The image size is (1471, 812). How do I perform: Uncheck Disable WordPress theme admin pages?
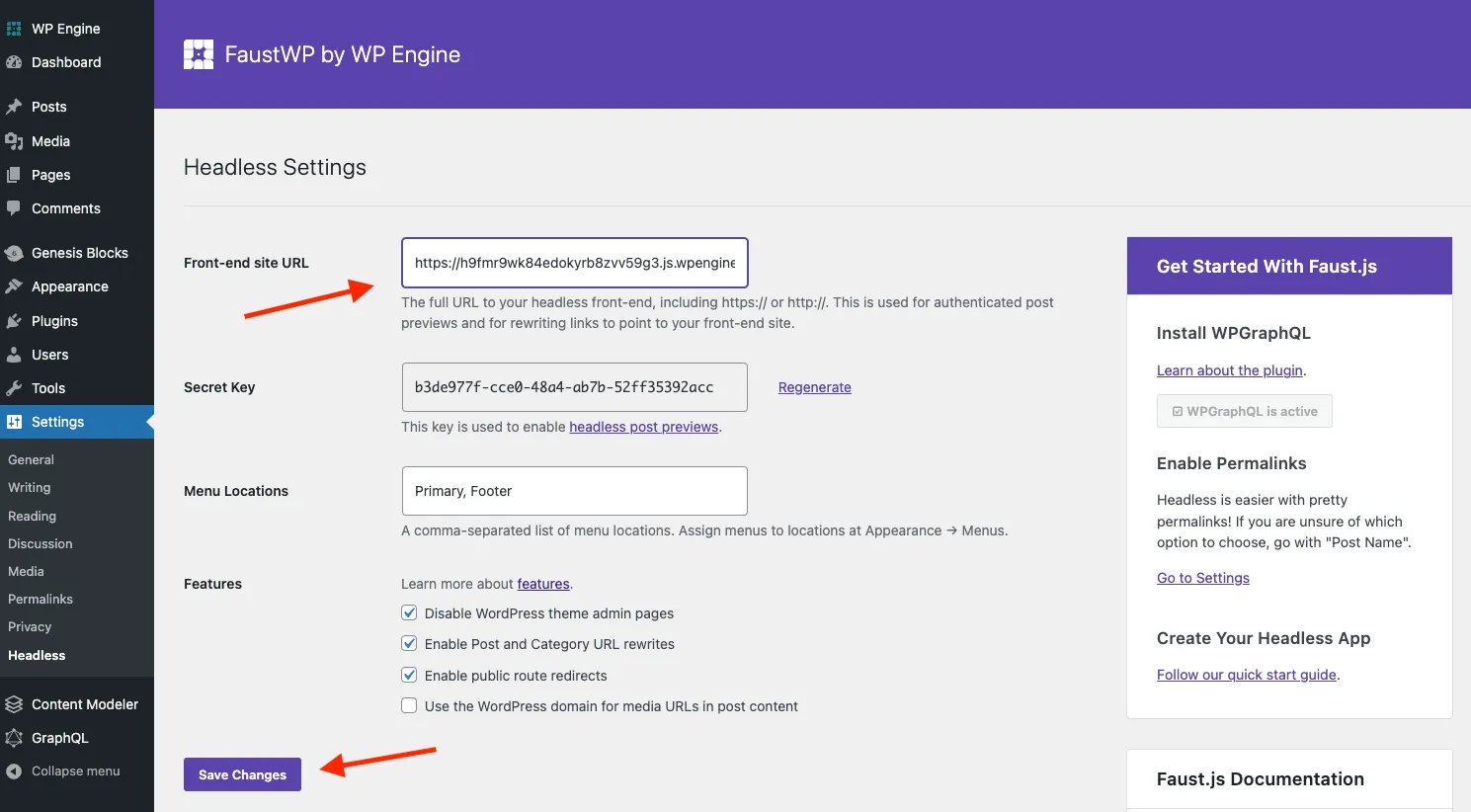(x=409, y=612)
